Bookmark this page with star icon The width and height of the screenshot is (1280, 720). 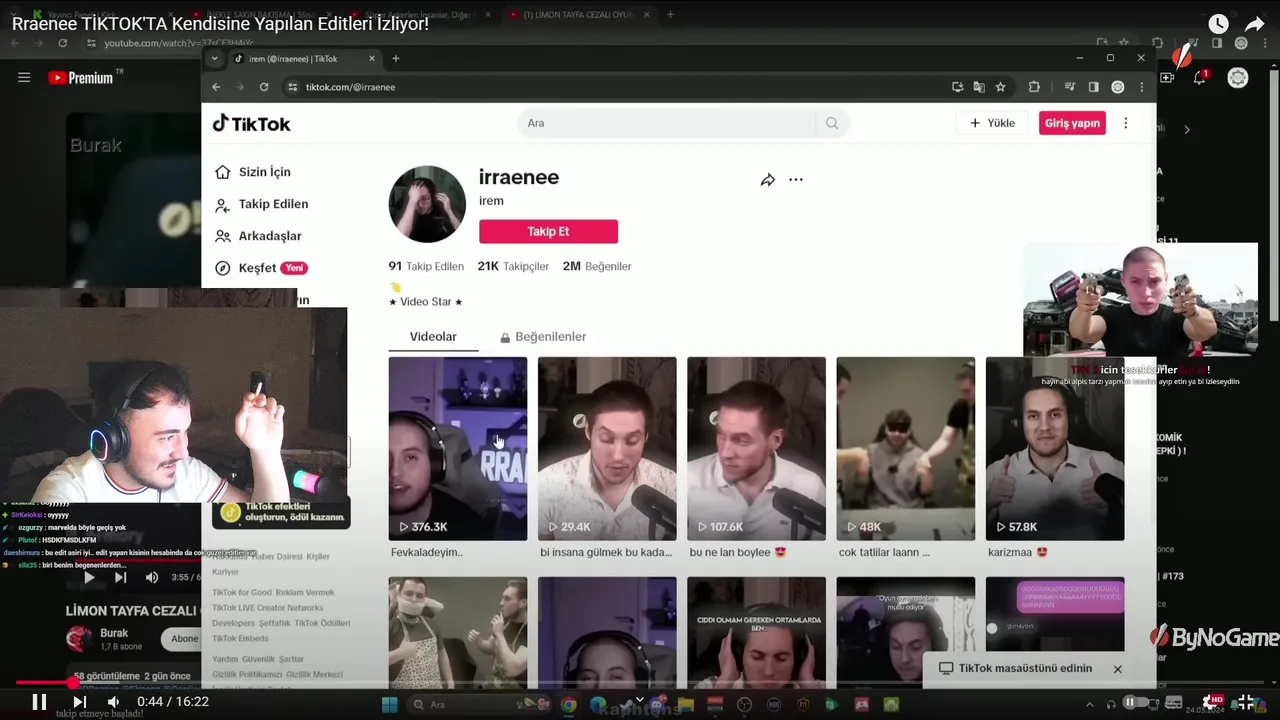1000,87
